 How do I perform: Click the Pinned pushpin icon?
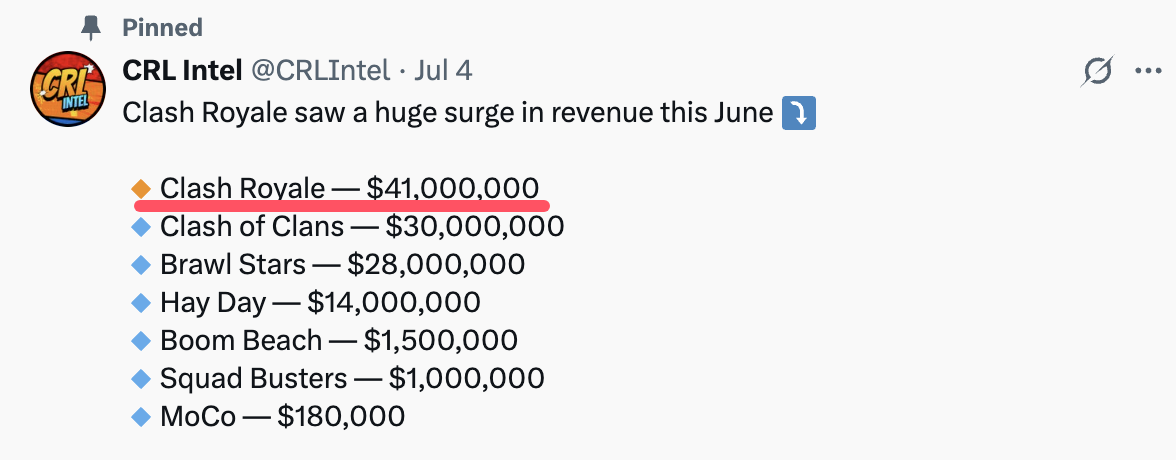92,29
